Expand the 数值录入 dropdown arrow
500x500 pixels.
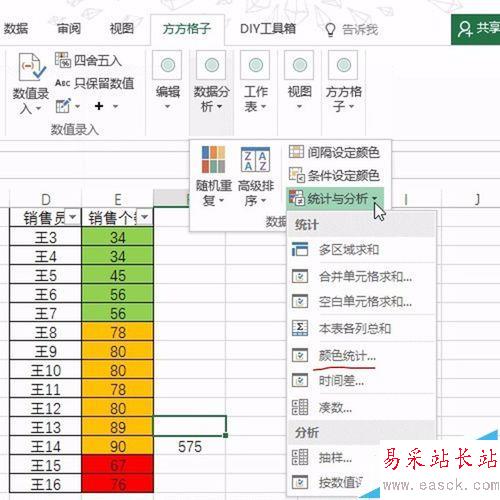tap(38, 108)
